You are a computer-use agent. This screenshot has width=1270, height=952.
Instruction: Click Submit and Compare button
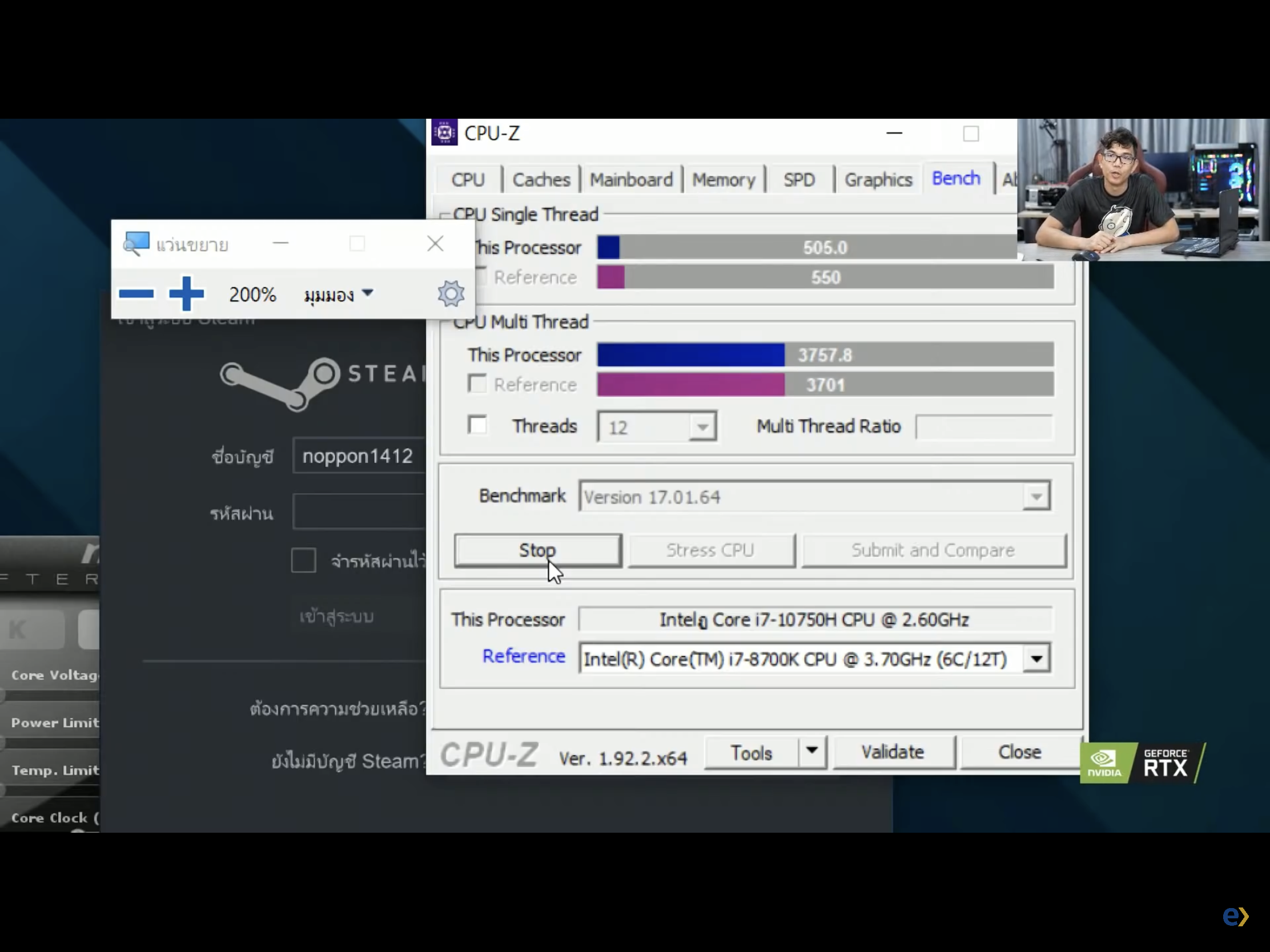click(933, 550)
